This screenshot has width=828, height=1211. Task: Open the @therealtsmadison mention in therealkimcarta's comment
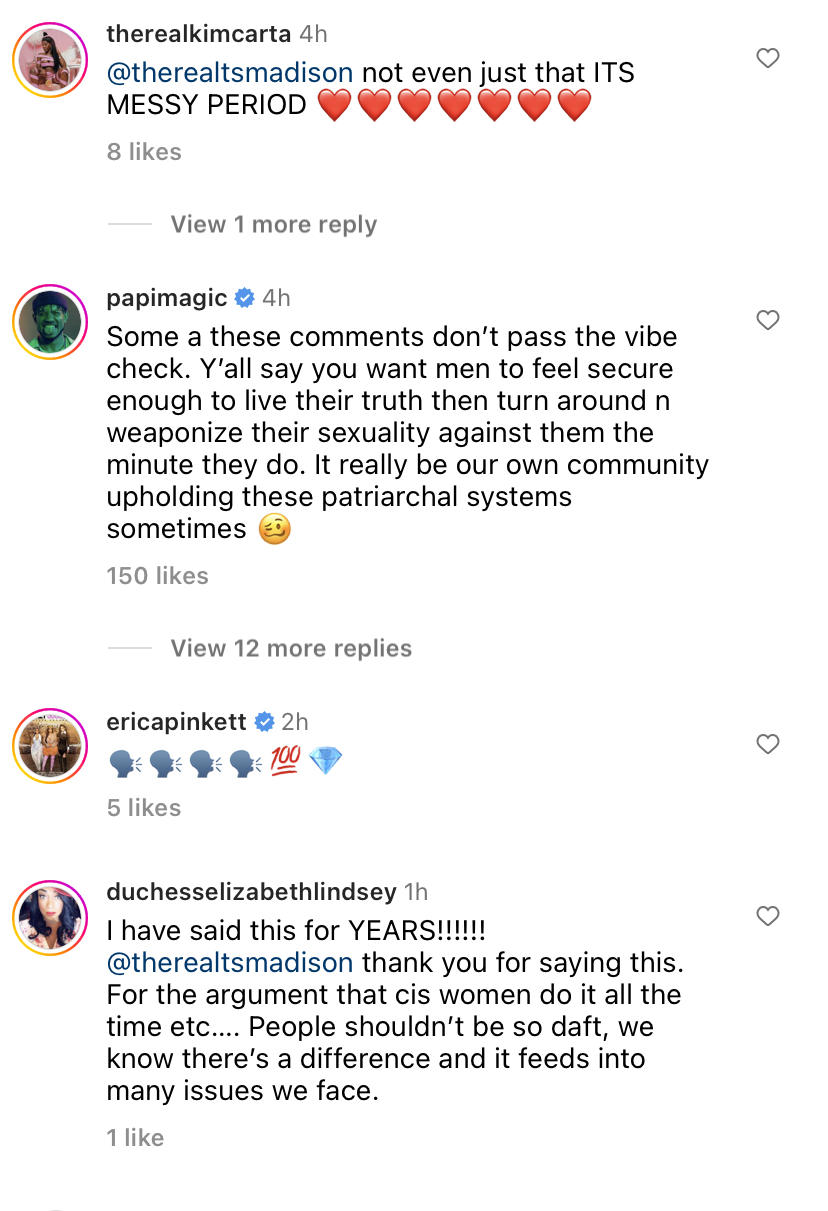point(226,73)
